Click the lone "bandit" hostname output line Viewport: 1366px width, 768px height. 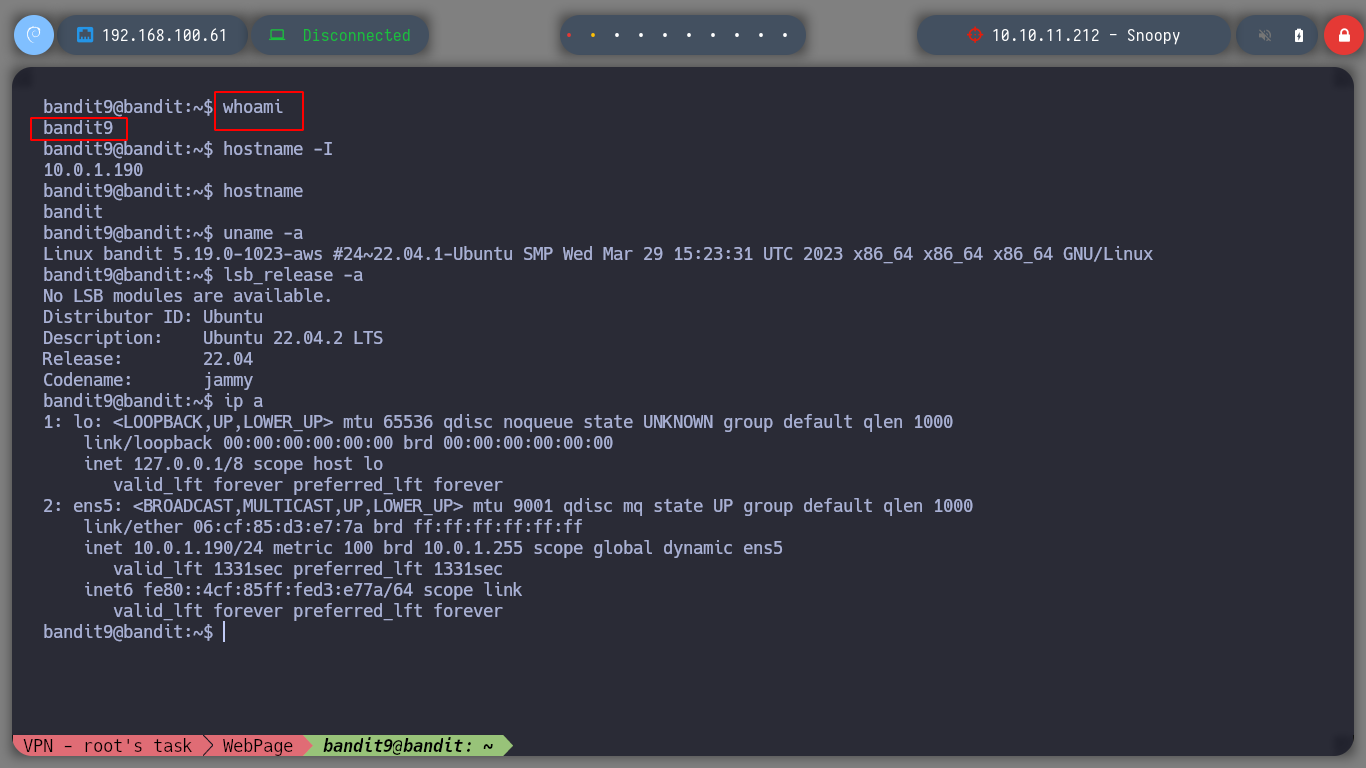click(x=73, y=212)
